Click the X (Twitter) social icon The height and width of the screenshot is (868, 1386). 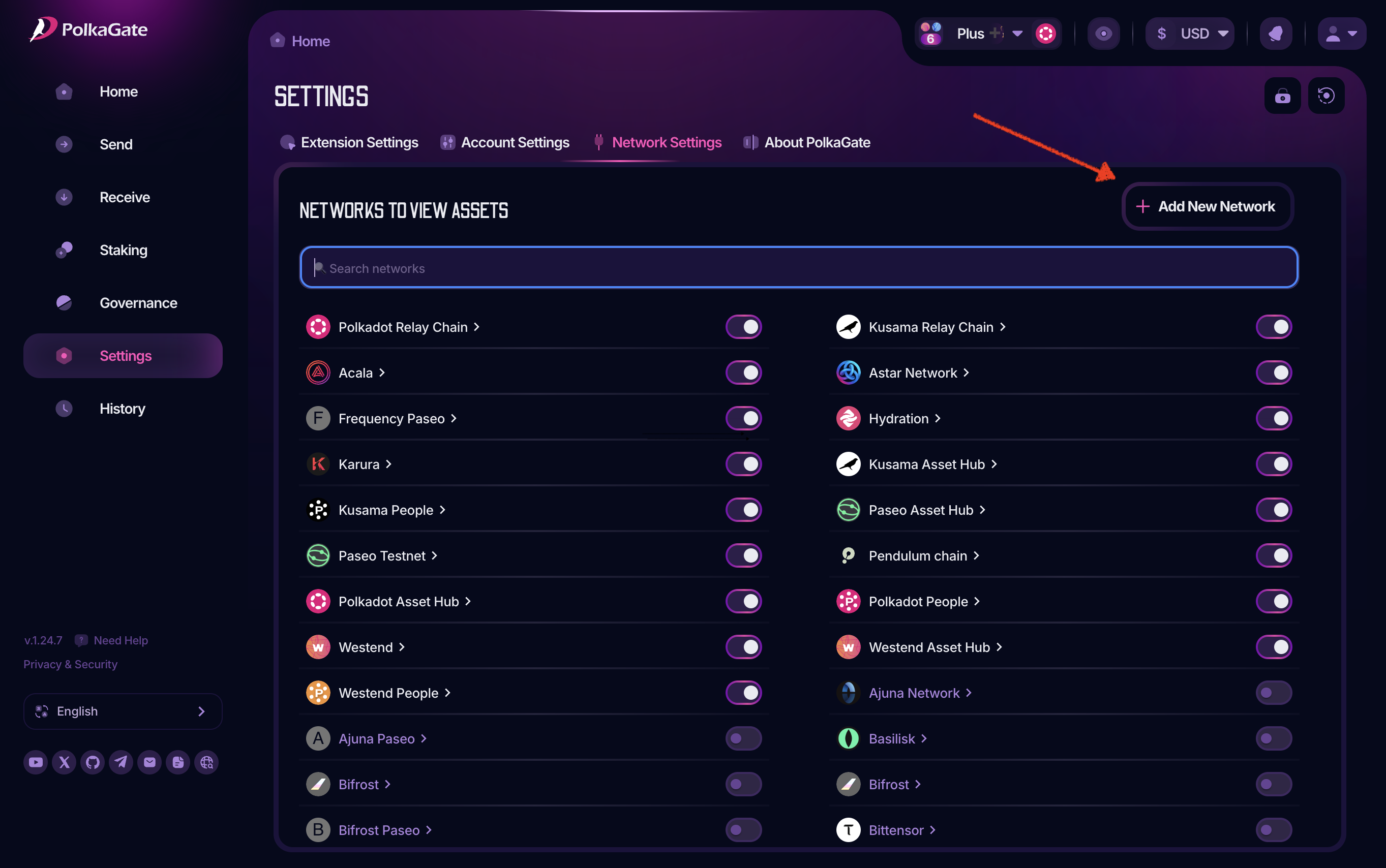pyautogui.click(x=65, y=762)
